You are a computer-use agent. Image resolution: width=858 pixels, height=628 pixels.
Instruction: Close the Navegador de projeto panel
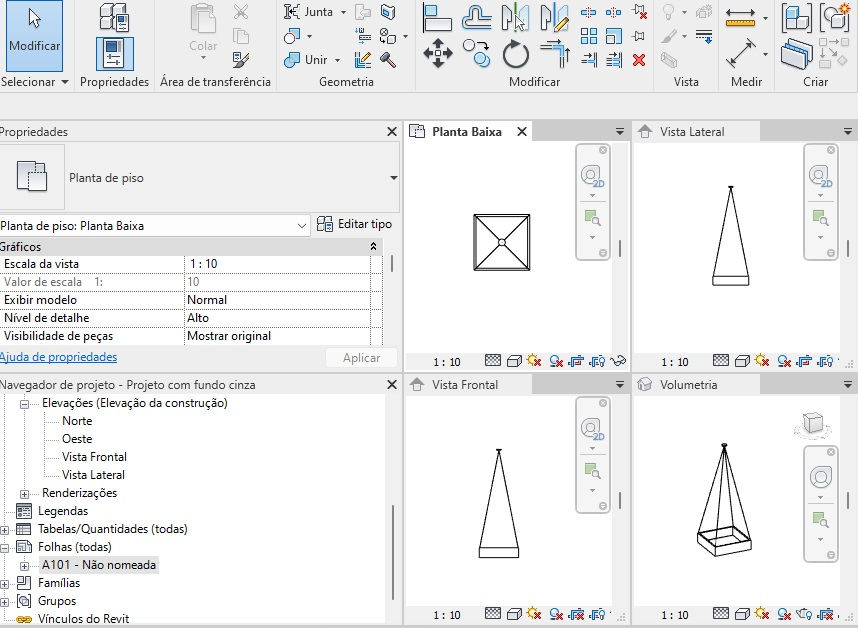[392, 385]
